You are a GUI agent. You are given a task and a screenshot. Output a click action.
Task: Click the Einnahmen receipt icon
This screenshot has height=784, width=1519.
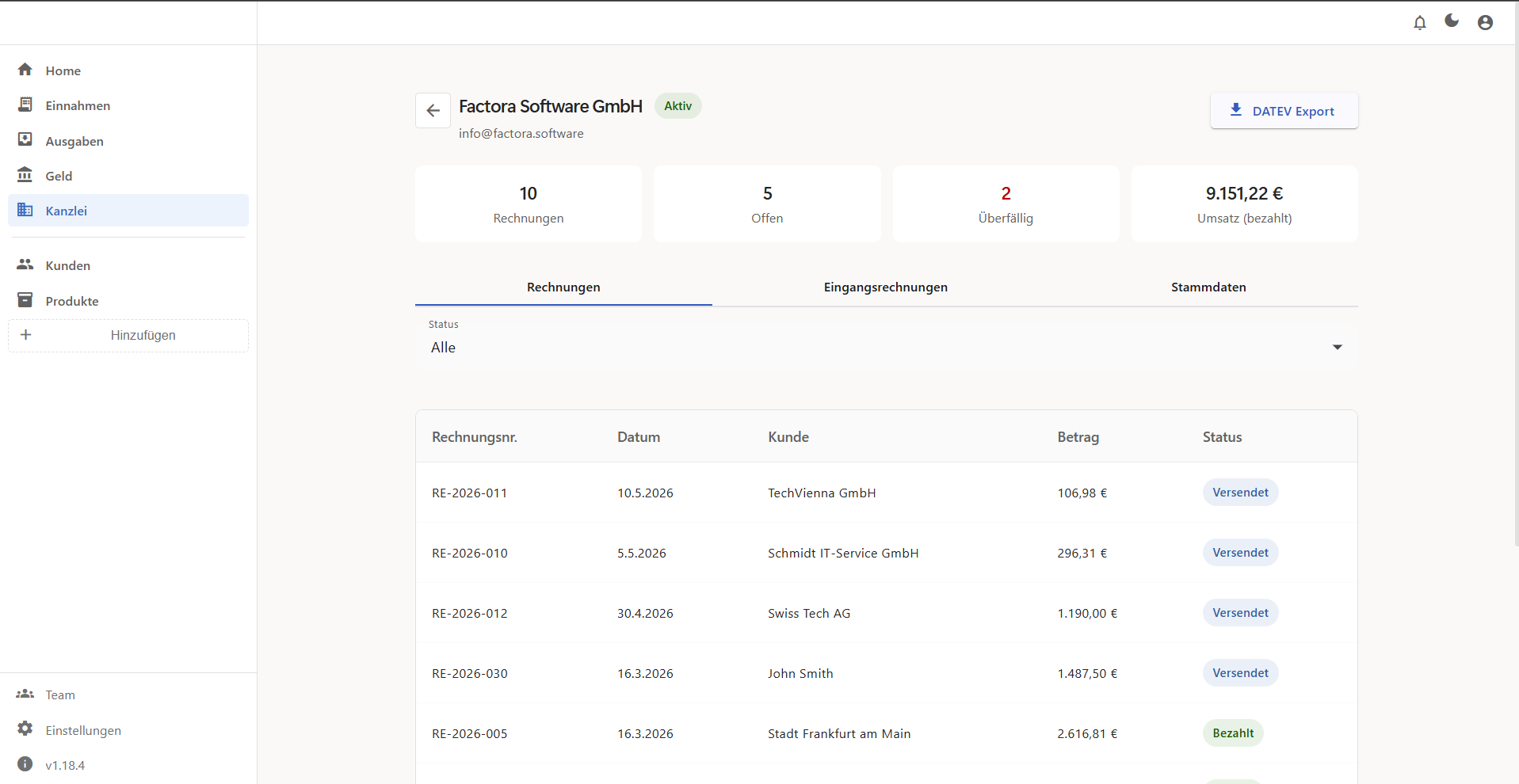[x=25, y=105]
